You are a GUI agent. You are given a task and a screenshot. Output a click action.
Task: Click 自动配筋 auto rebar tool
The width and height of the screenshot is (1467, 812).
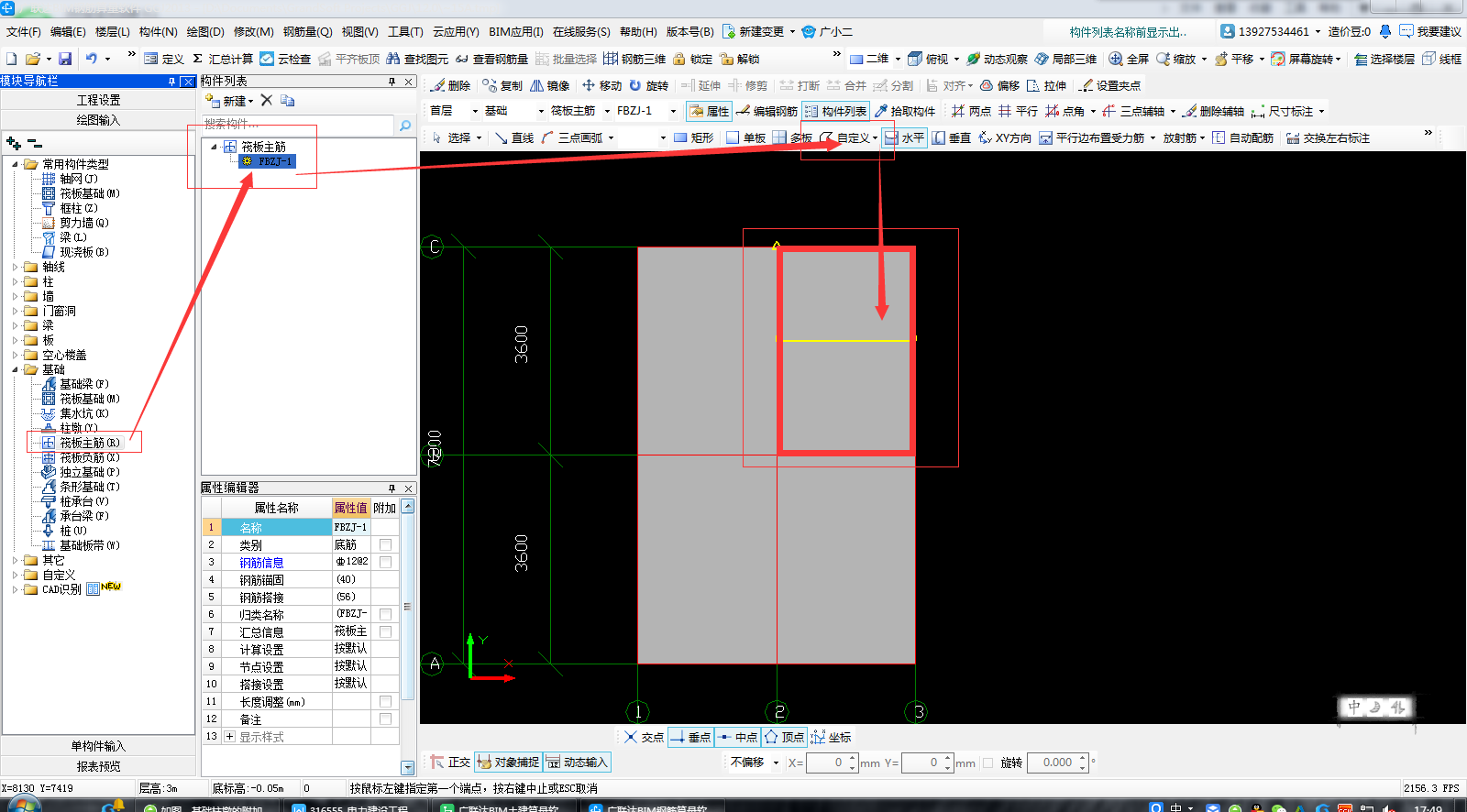(1243, 137)
